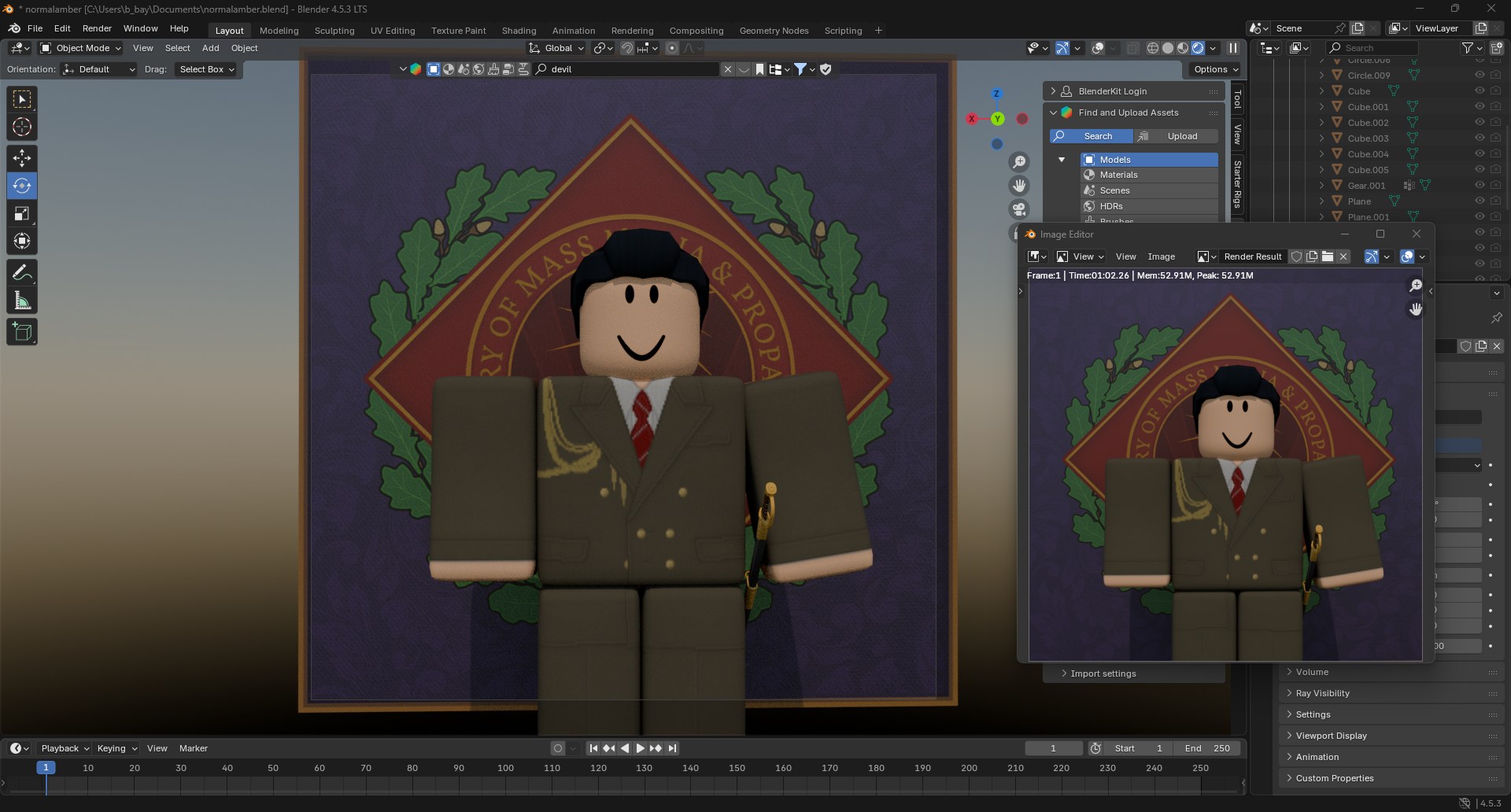Screen dimensions: 1511x812
Task: Select the Move tool in toolbar
Action: tap(22, 158)
